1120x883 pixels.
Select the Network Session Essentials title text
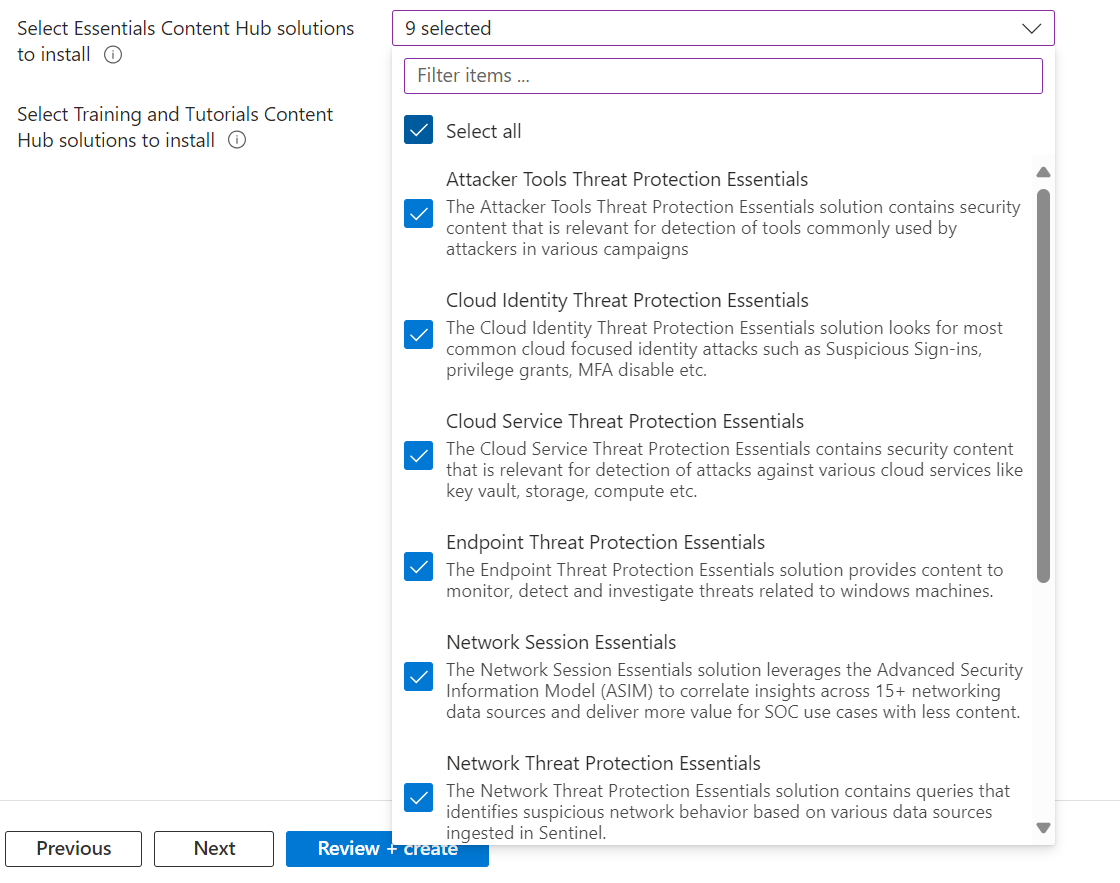coord(561,643)
